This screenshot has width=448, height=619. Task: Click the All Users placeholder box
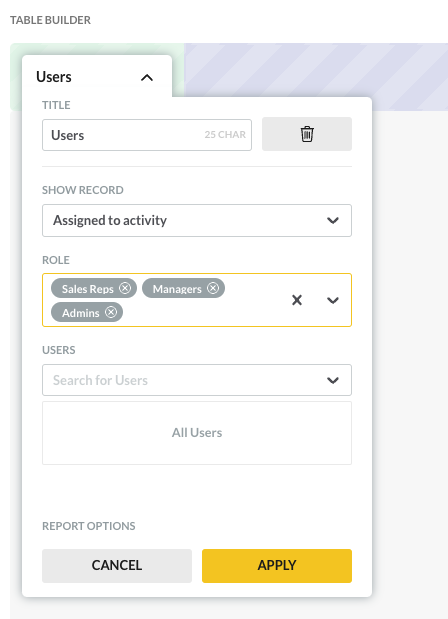(197, 433)
